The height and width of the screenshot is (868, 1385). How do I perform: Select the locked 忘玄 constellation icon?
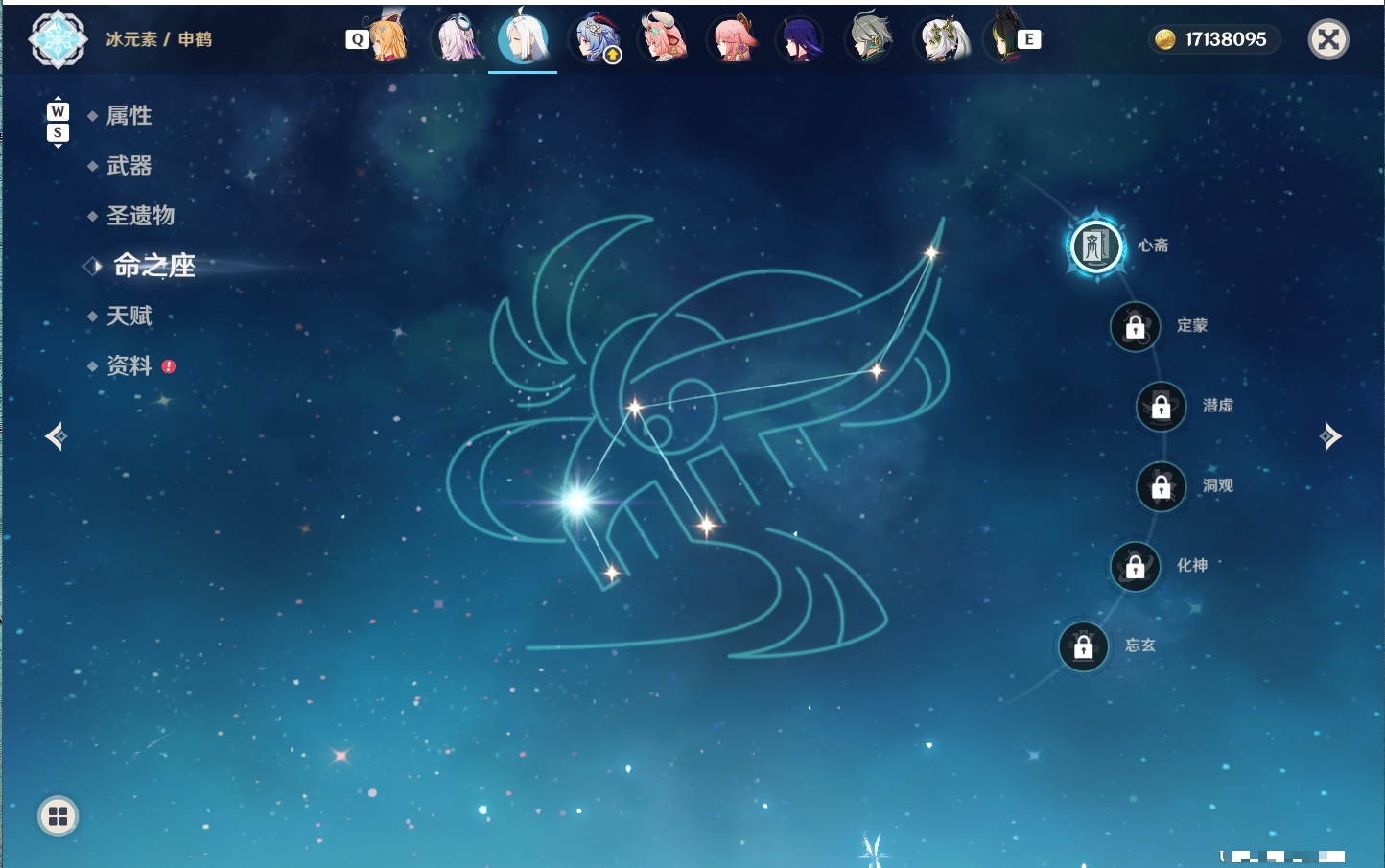point(1083,647)
